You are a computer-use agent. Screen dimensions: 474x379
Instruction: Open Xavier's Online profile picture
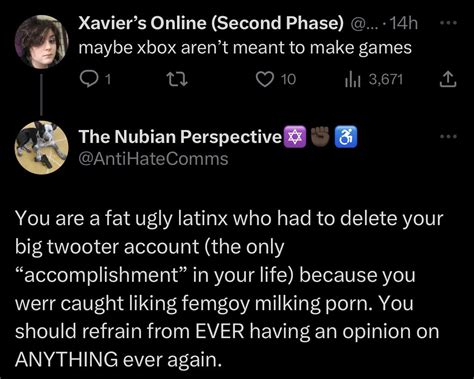coord(41,41)
